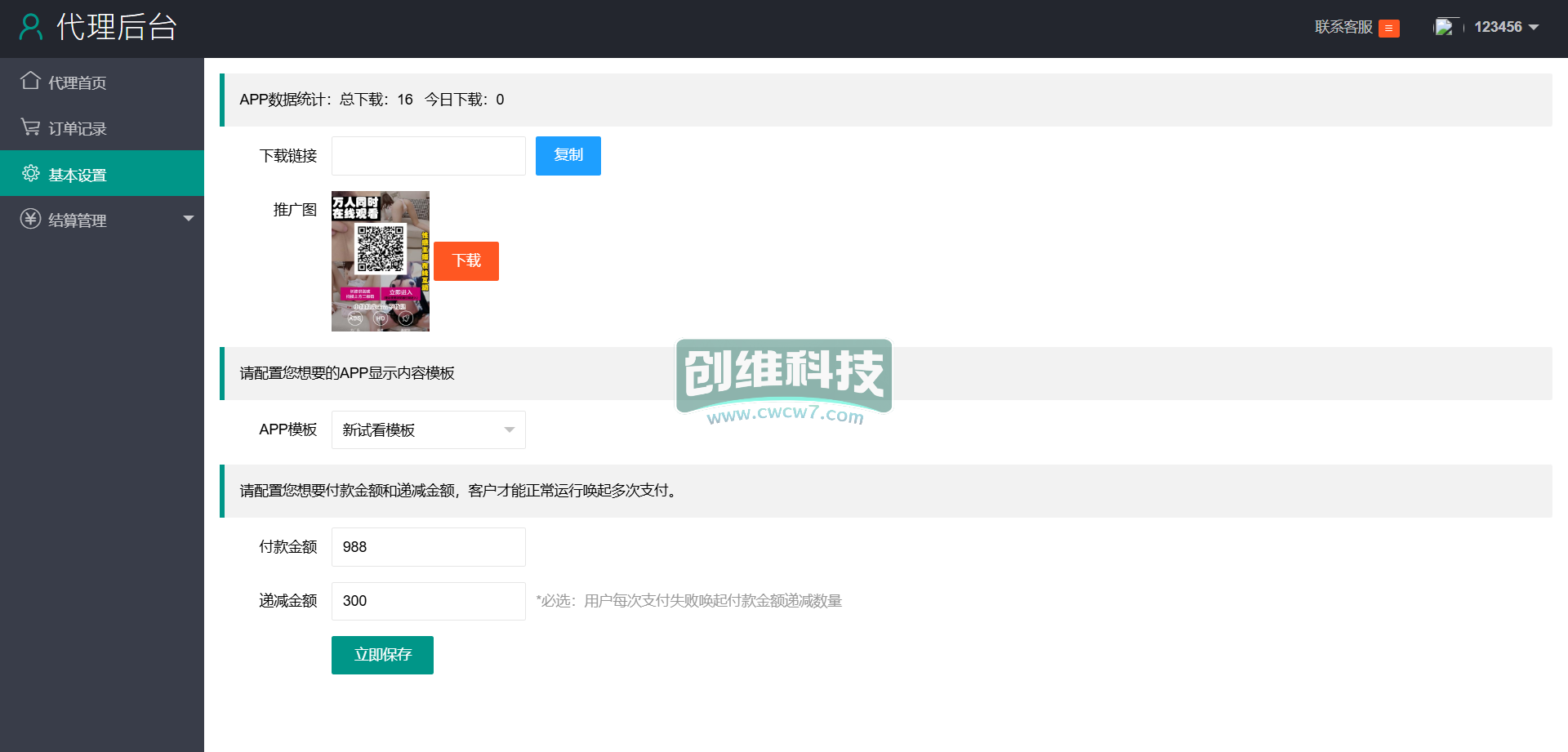Click the shopping cart icon for 订单记录
Image resolution: width=1568 pixels, height=752 pixels.
[x=30, y=127]
